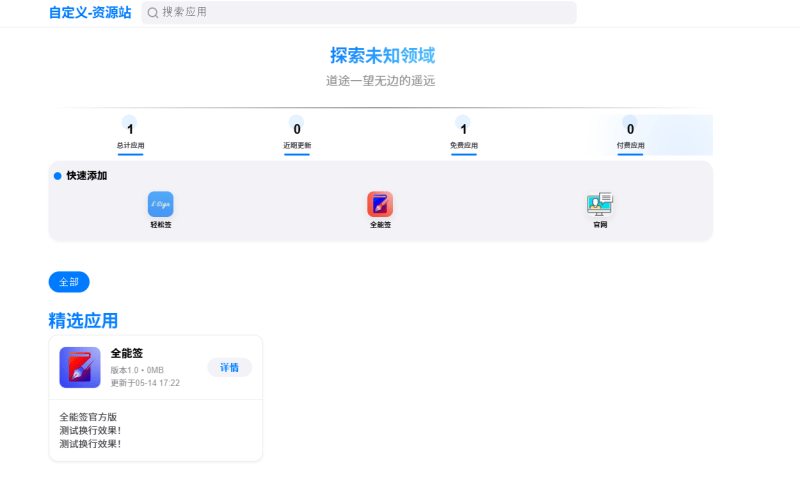Click the 全能签 quick-add icon
Viewport: 800px width, 489px height.
click(x=380, y=204)
